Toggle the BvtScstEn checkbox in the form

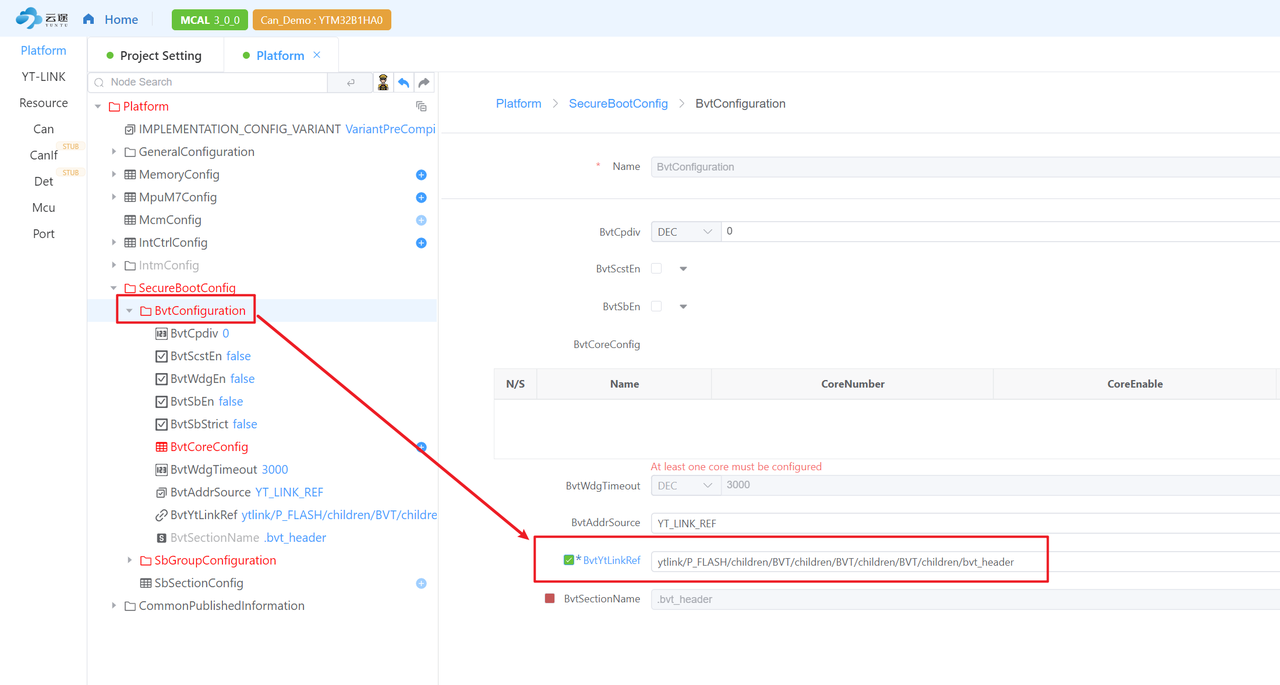coord(656,268)
